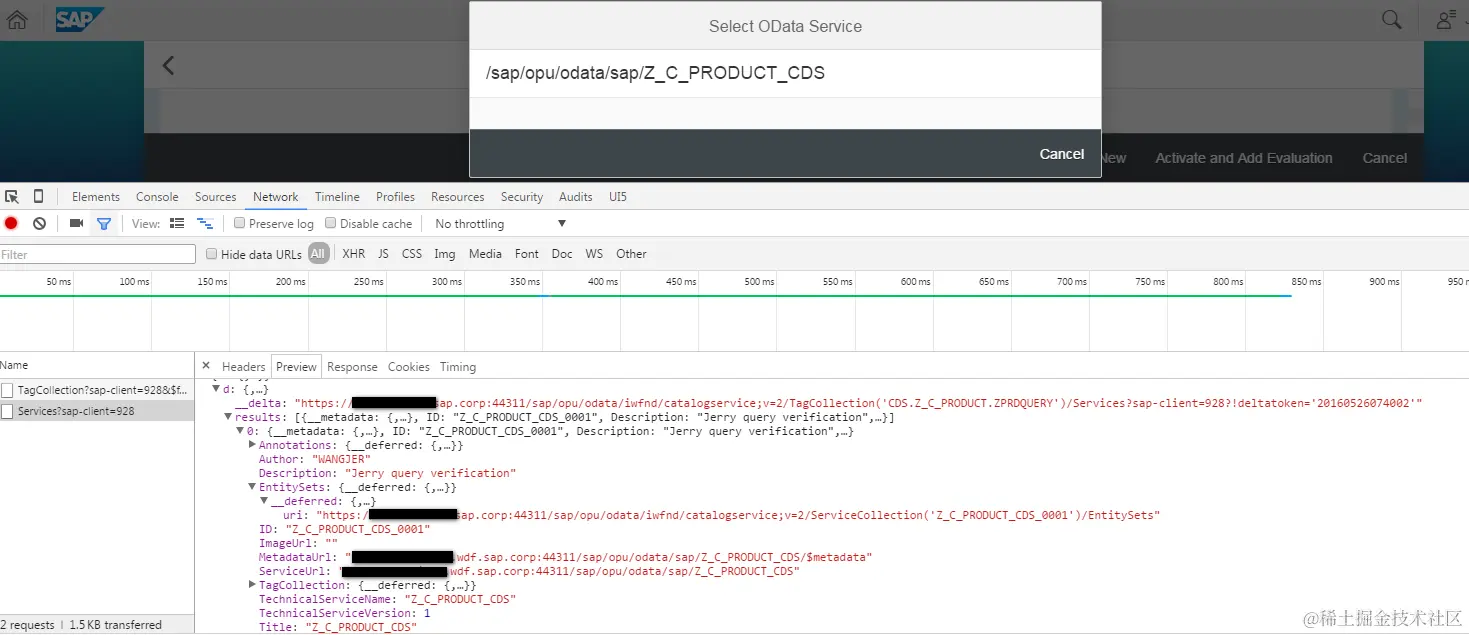Open the Profiles tab
Screen dimensions: 1469x635
click(x=395, y=197)
